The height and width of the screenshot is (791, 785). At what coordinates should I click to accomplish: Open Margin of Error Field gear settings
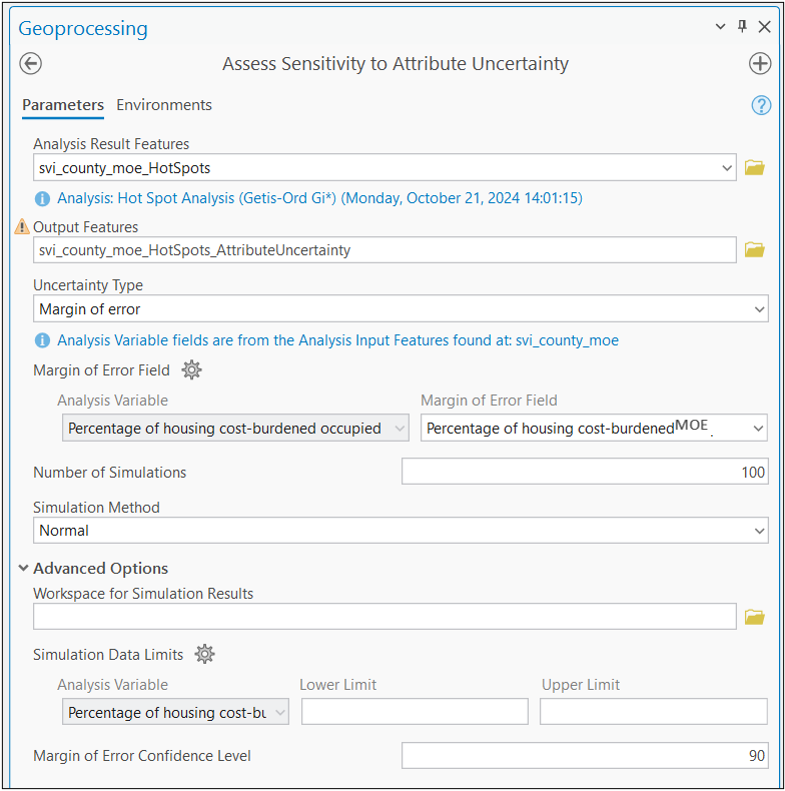(192, 370)
